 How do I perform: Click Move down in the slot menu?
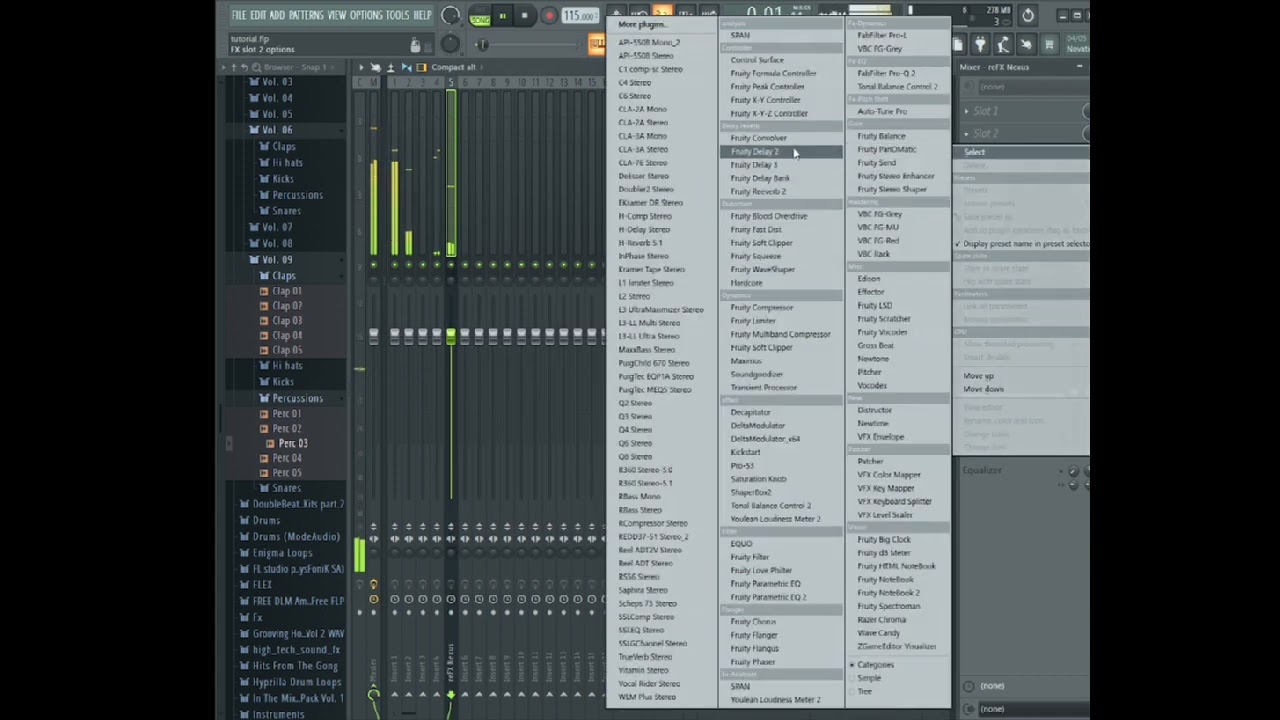pyautogui.click(x=983, y=389)
